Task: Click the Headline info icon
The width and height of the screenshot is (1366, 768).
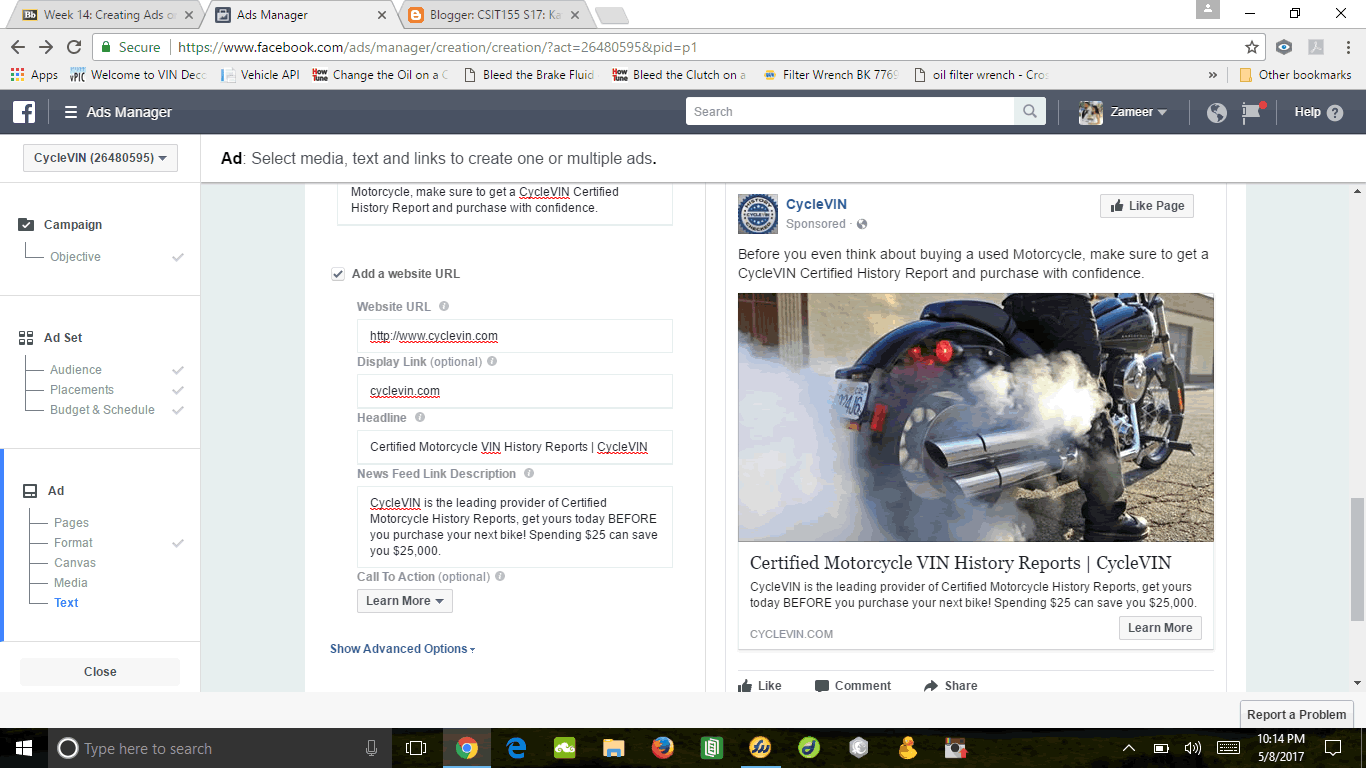Action: (x=420, y=417)
